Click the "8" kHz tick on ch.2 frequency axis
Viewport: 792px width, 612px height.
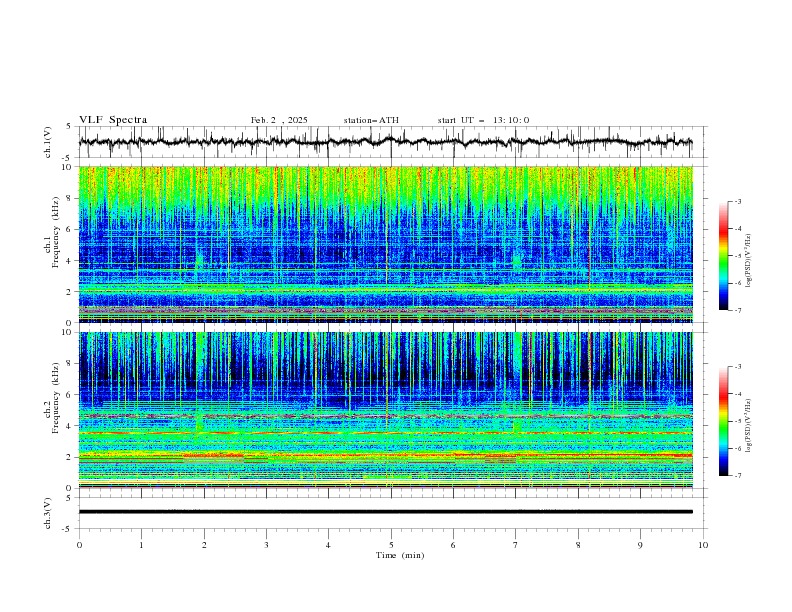click(71, 364)
